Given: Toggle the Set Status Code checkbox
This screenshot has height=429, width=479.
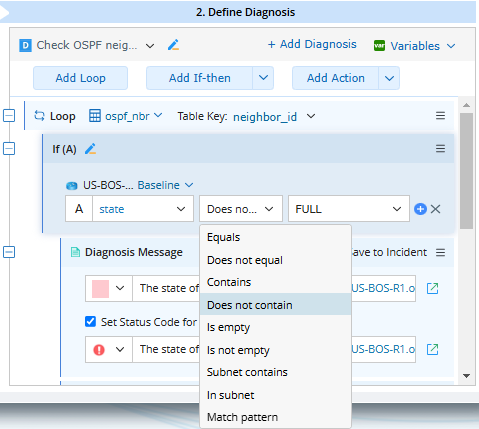Looking at the screenshot, I should pyautogui.click(x=90, y=322).
